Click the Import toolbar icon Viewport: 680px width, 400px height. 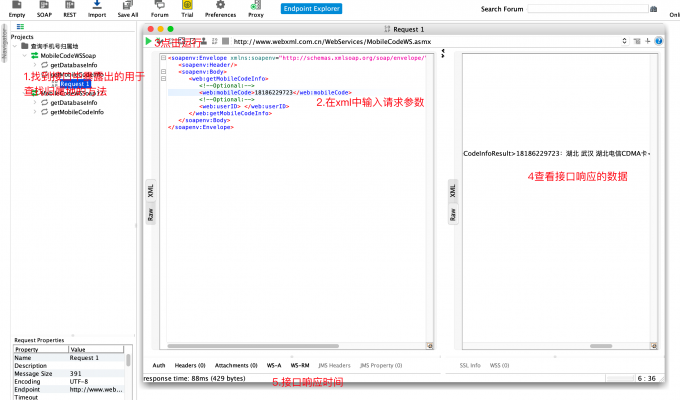[x=97, y=9]
